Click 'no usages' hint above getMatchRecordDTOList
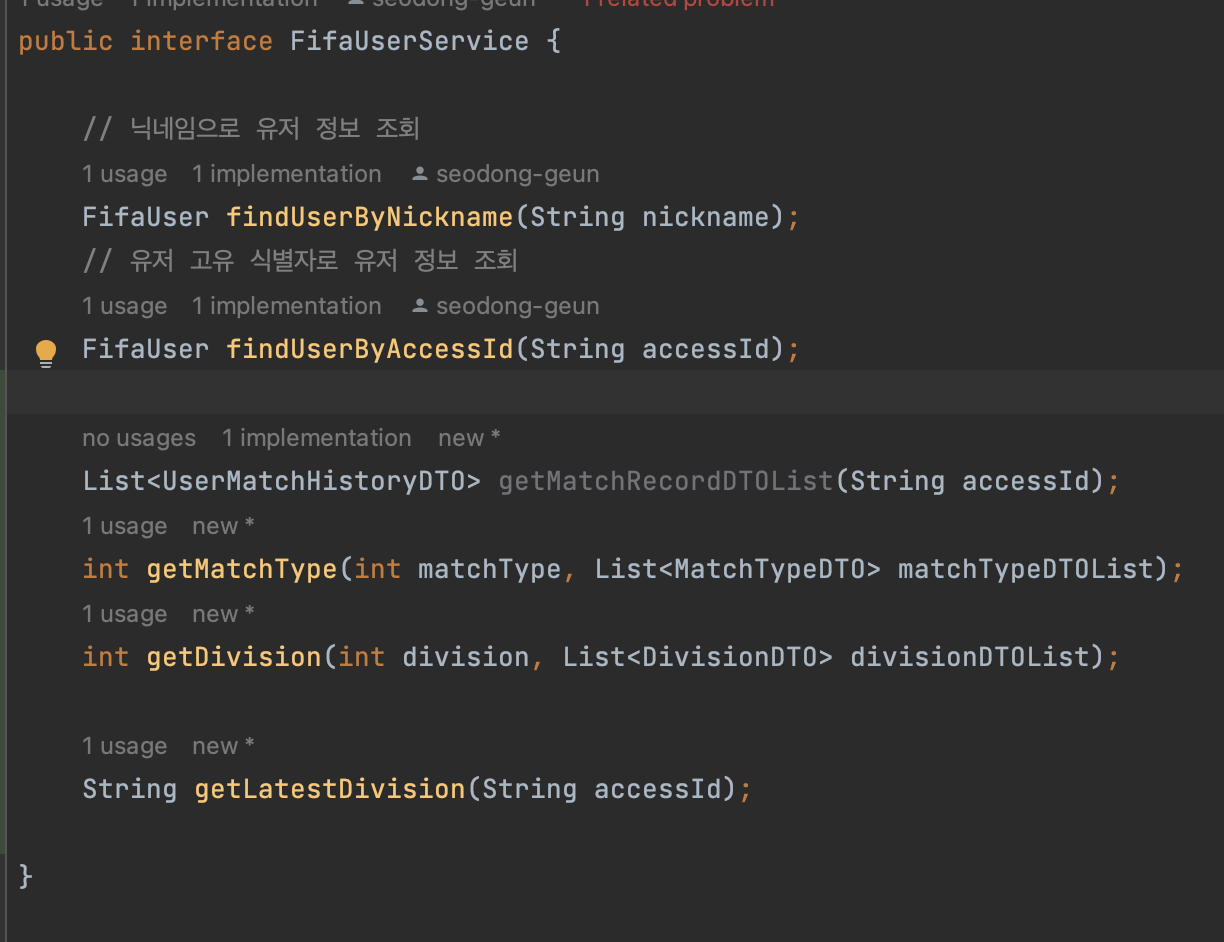 point(139,438)
